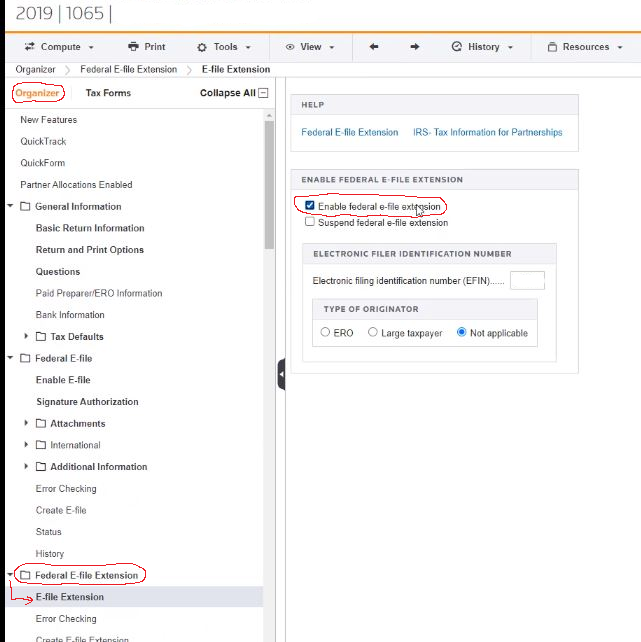
Task: Open the View dropdown arrow
Action: click(x=332, y=47)
